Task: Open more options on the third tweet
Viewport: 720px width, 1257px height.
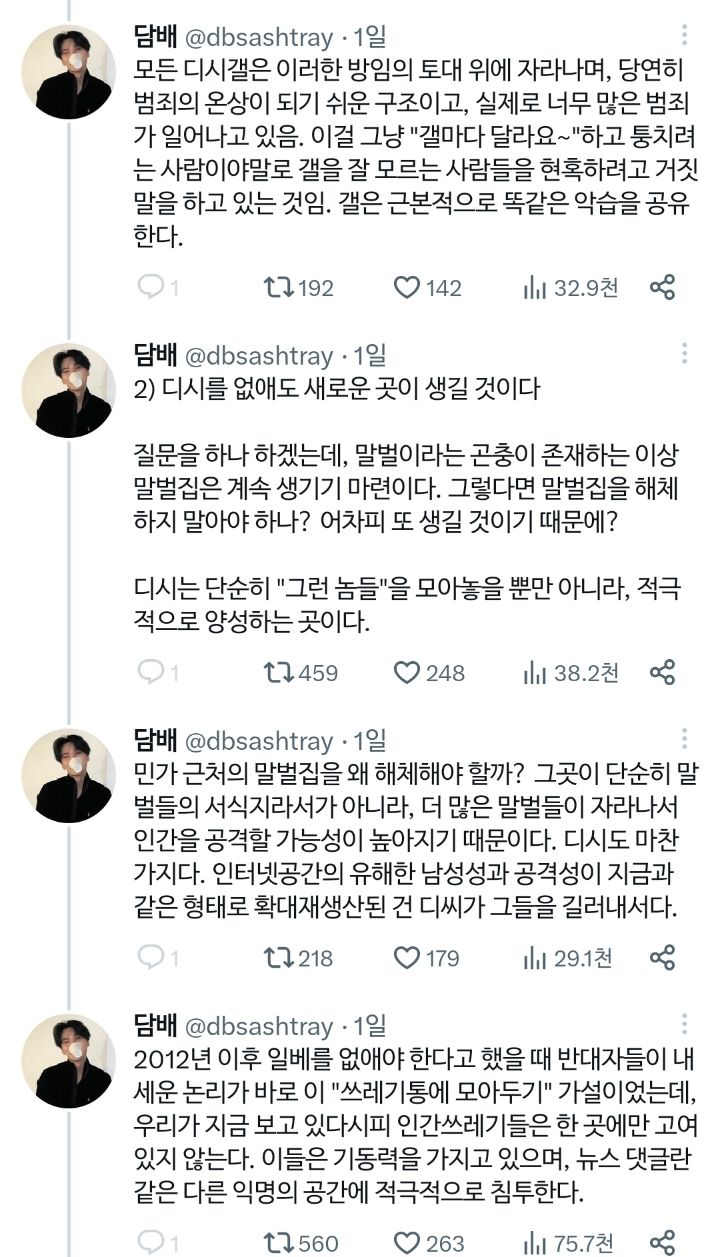Action: pyautogui.click(x=685, y=740)
